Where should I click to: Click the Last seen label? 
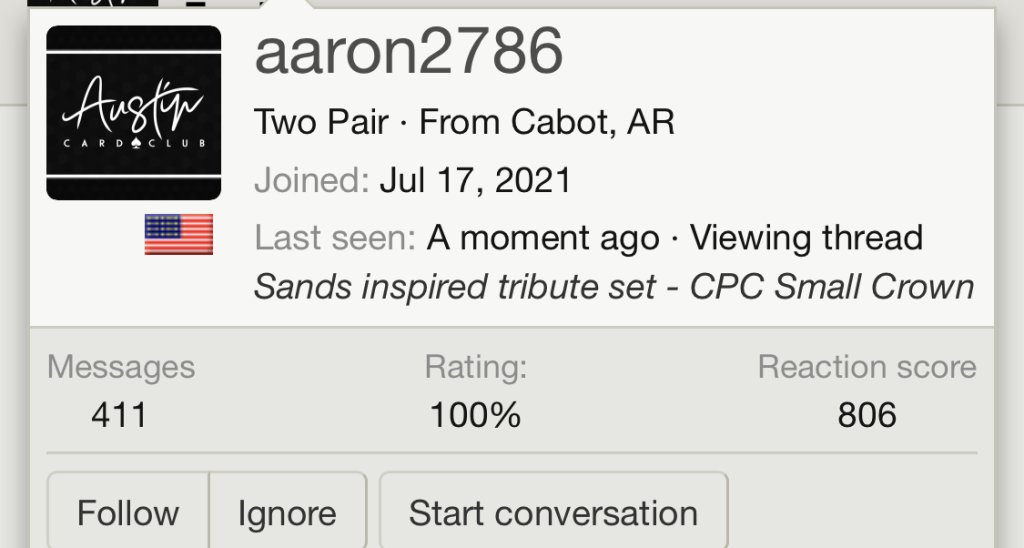click(x=334, y=238)
